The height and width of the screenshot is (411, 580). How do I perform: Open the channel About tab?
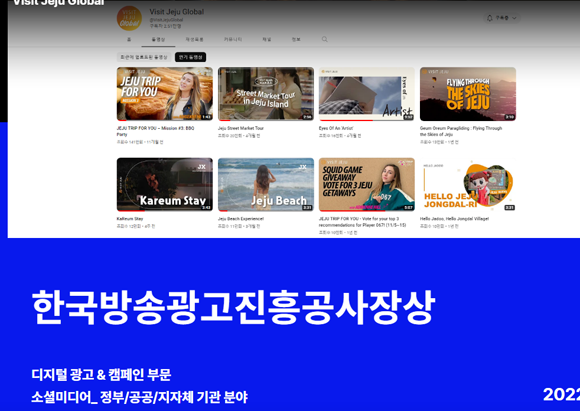[296, 39]
